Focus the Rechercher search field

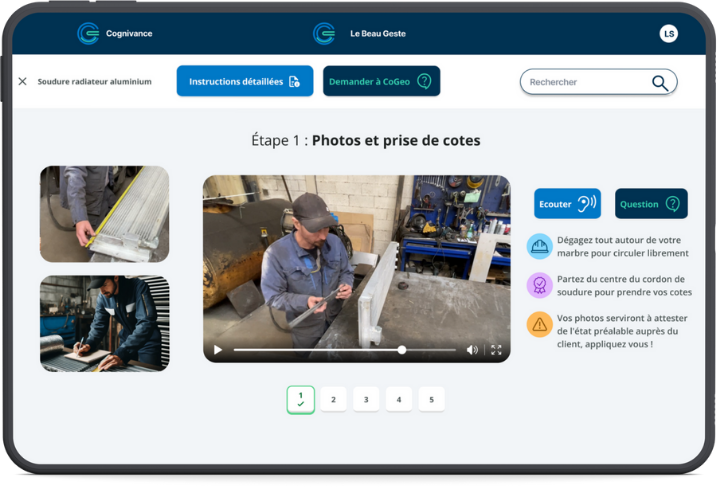598,82
